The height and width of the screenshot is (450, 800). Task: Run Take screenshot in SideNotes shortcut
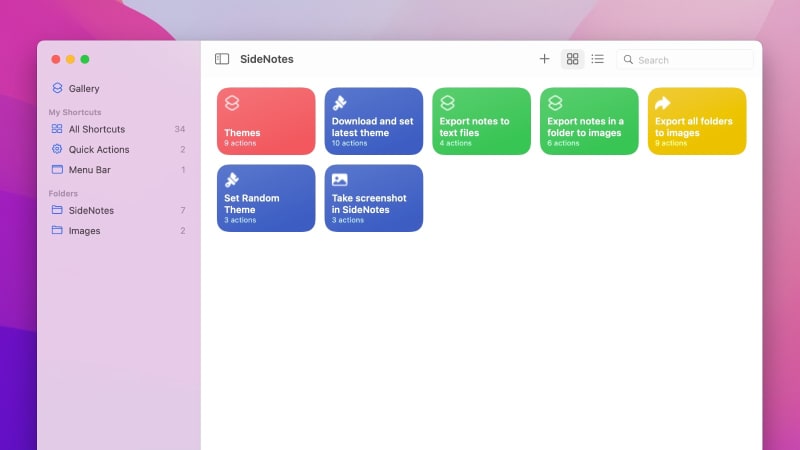click(373, 198)
